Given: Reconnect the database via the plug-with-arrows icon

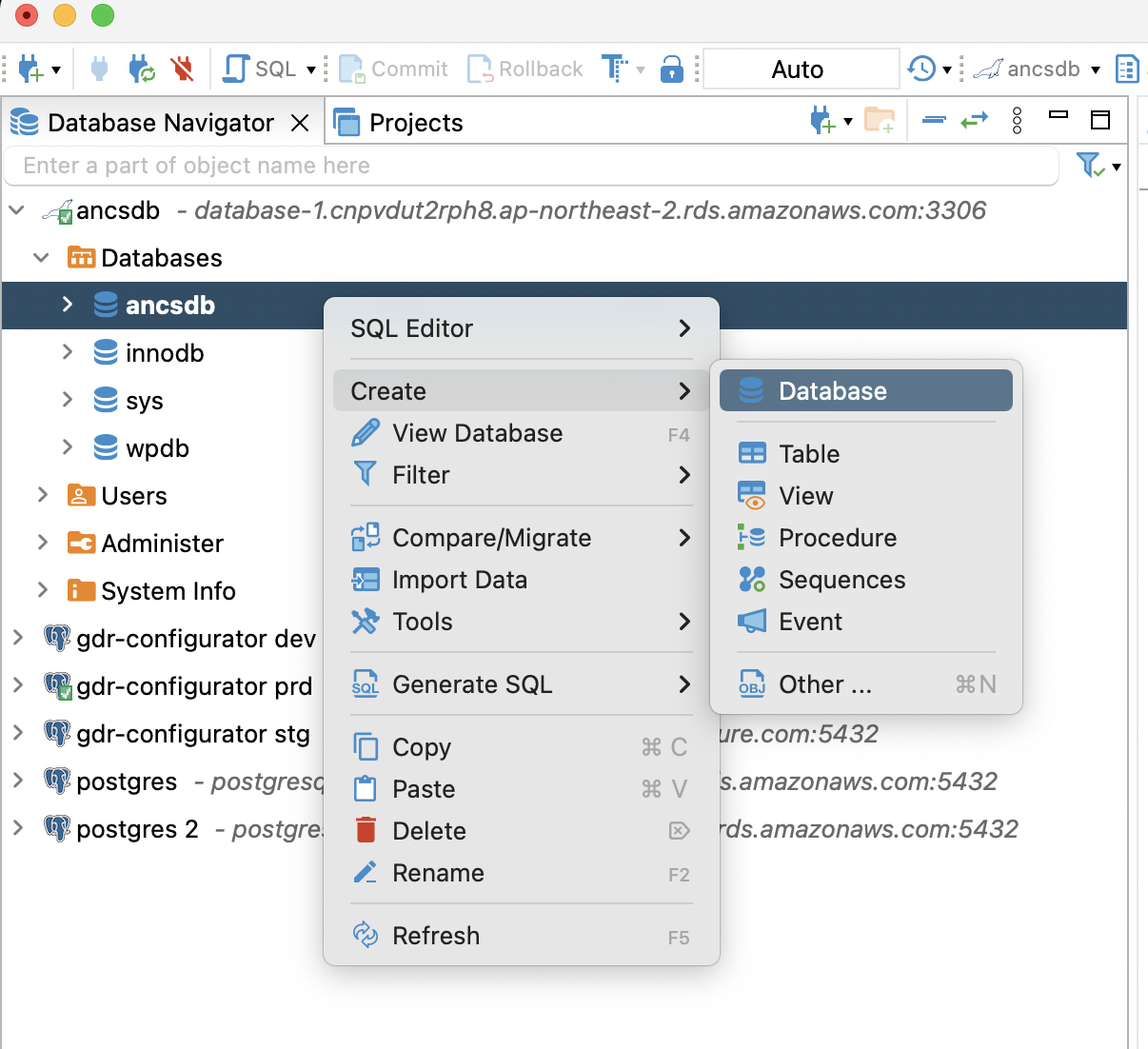Looking at the screenshot, I should click(141, 68).
